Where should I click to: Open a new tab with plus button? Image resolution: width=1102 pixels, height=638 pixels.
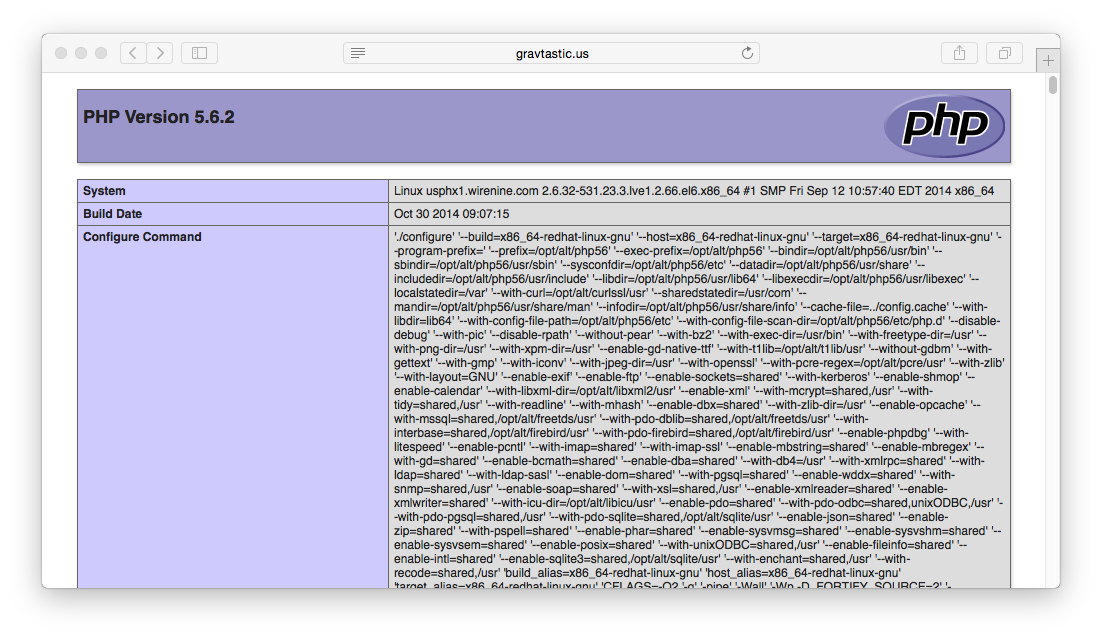pyautogui.click(x=1048, y=61)
